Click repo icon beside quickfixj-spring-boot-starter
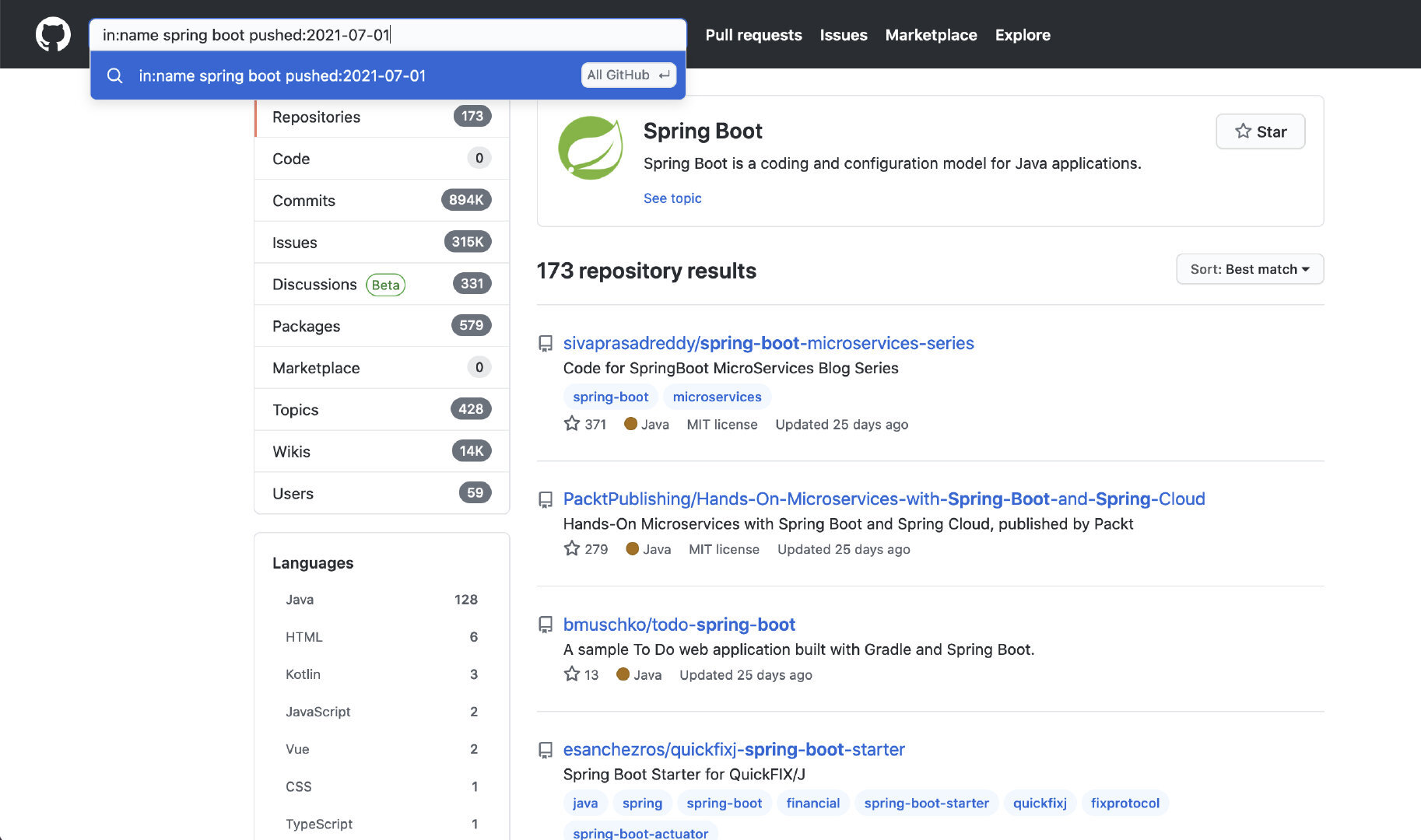 click(546, 750)
